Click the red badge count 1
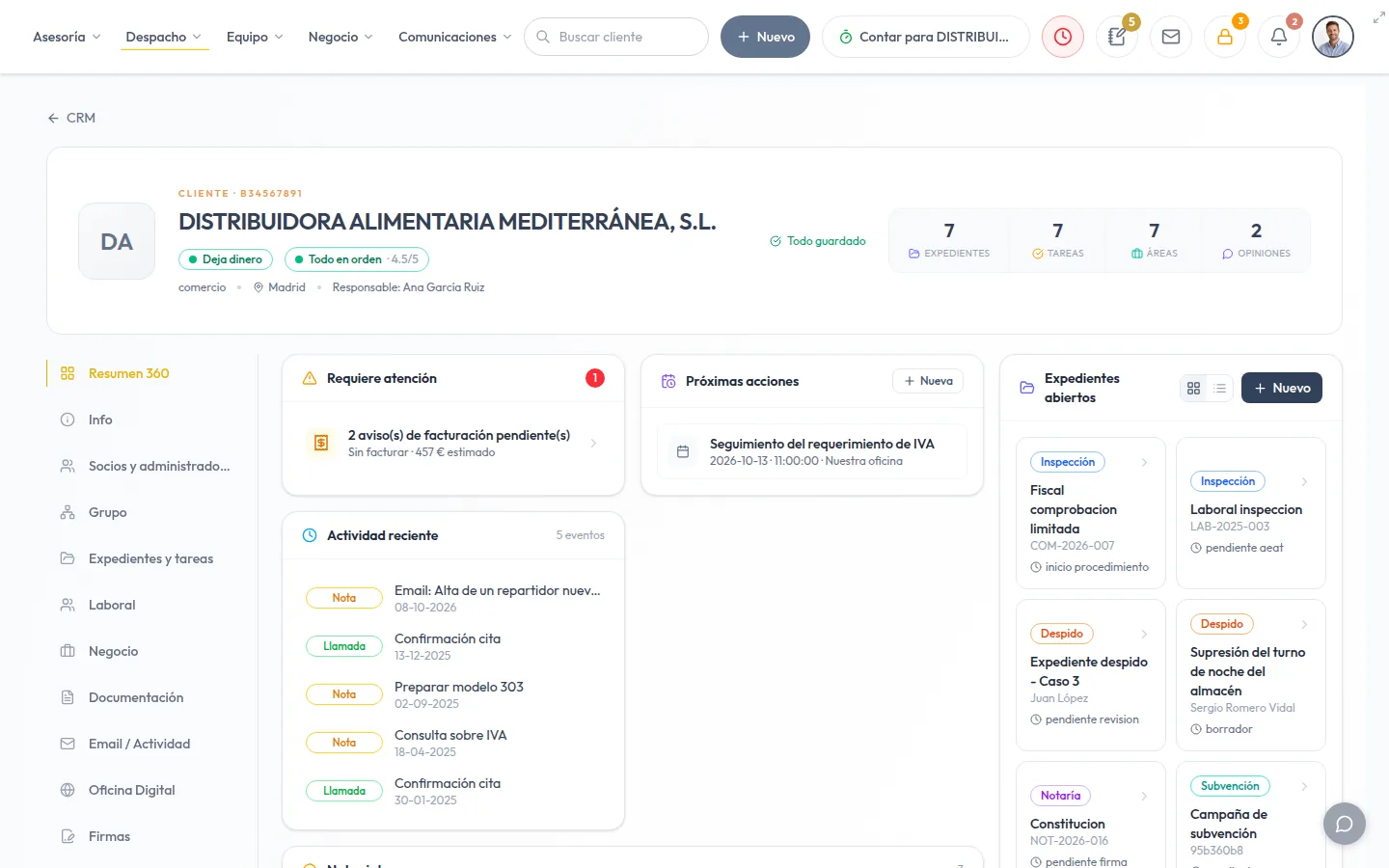 (x=595, y=378)
